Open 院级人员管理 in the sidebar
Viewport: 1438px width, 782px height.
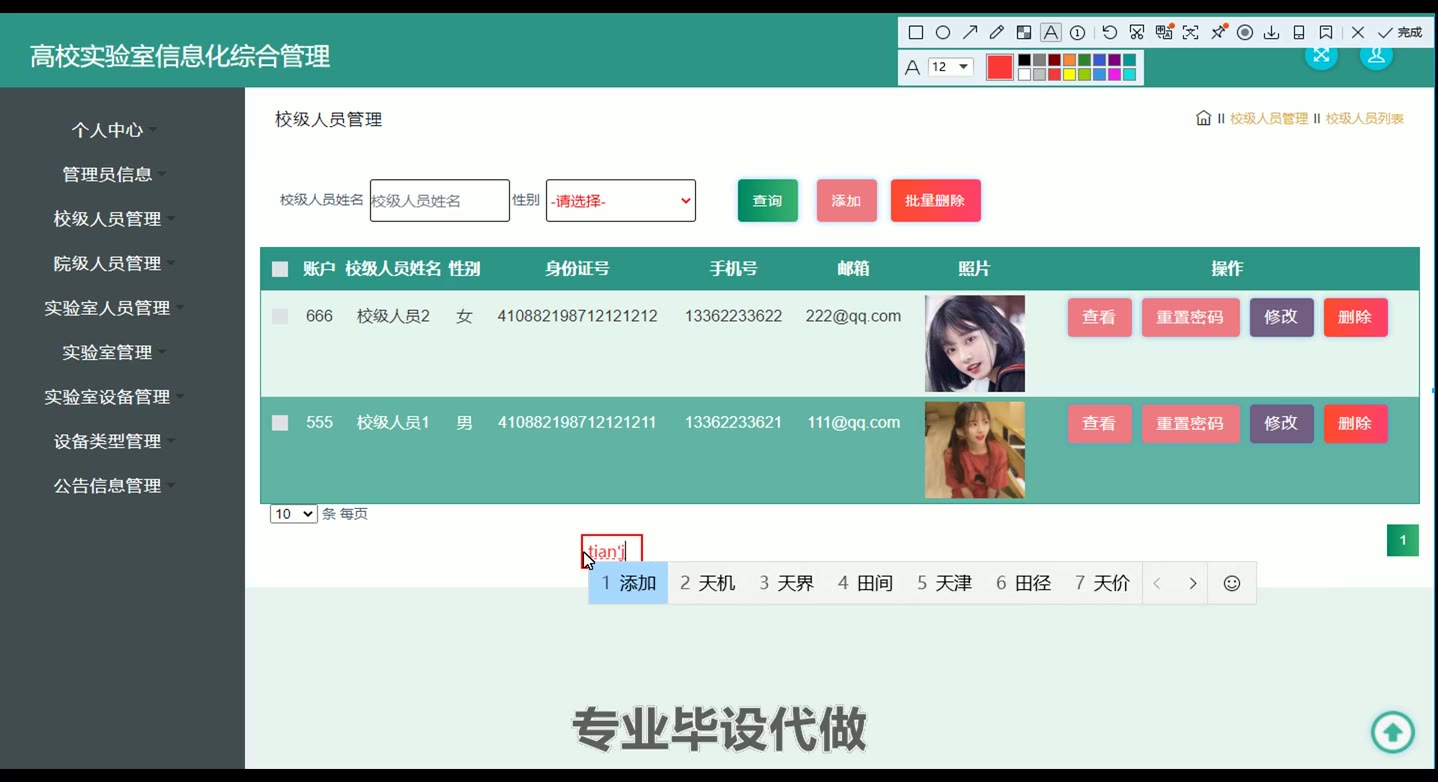pyautogui.click(x=107, y=263)
